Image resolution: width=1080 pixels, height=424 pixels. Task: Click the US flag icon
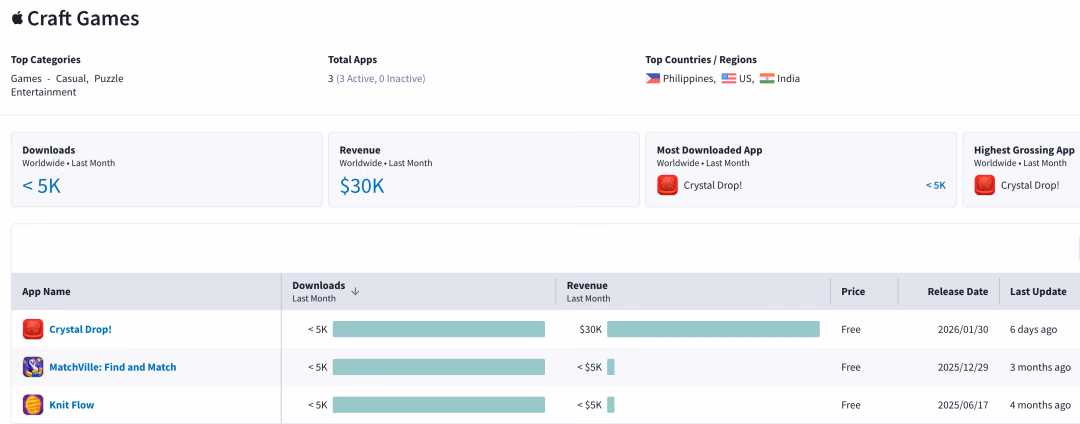[729, 78]
